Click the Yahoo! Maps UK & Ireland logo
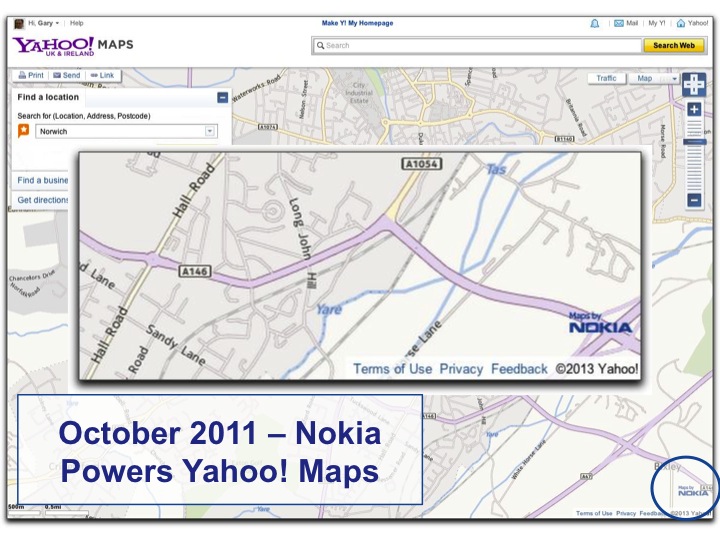Screen dimensions: 720x540 pyautogui.click(x=73, y=46)
